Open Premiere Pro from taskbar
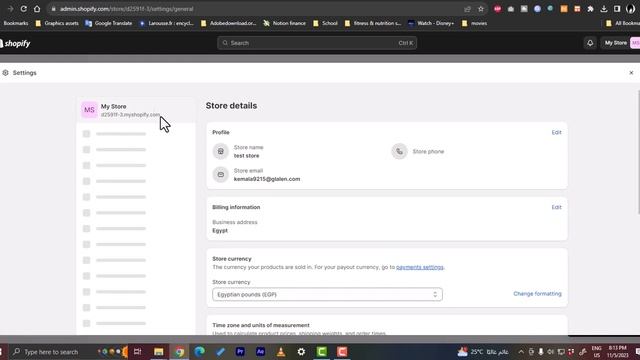 240,351
